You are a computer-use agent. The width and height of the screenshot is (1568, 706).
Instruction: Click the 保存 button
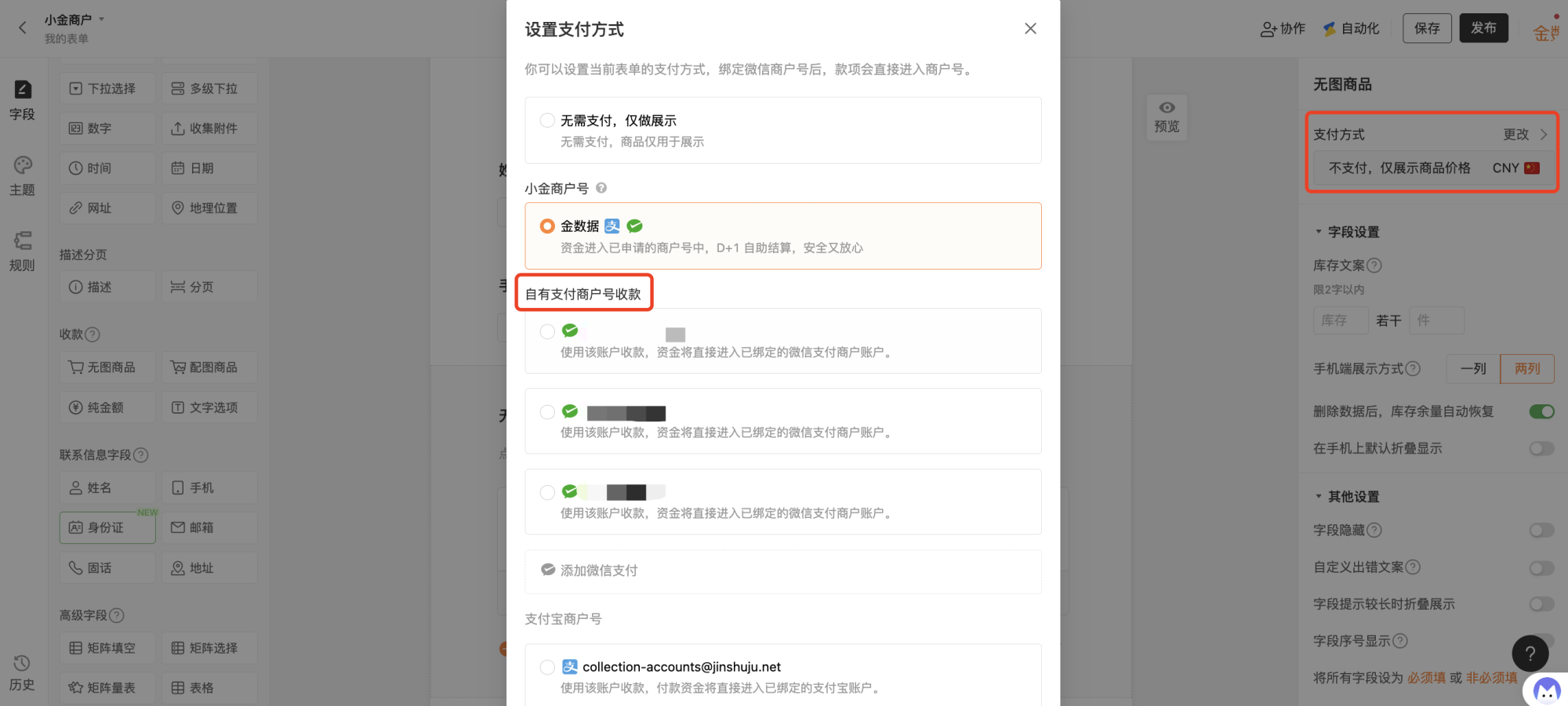point(1427,28)
